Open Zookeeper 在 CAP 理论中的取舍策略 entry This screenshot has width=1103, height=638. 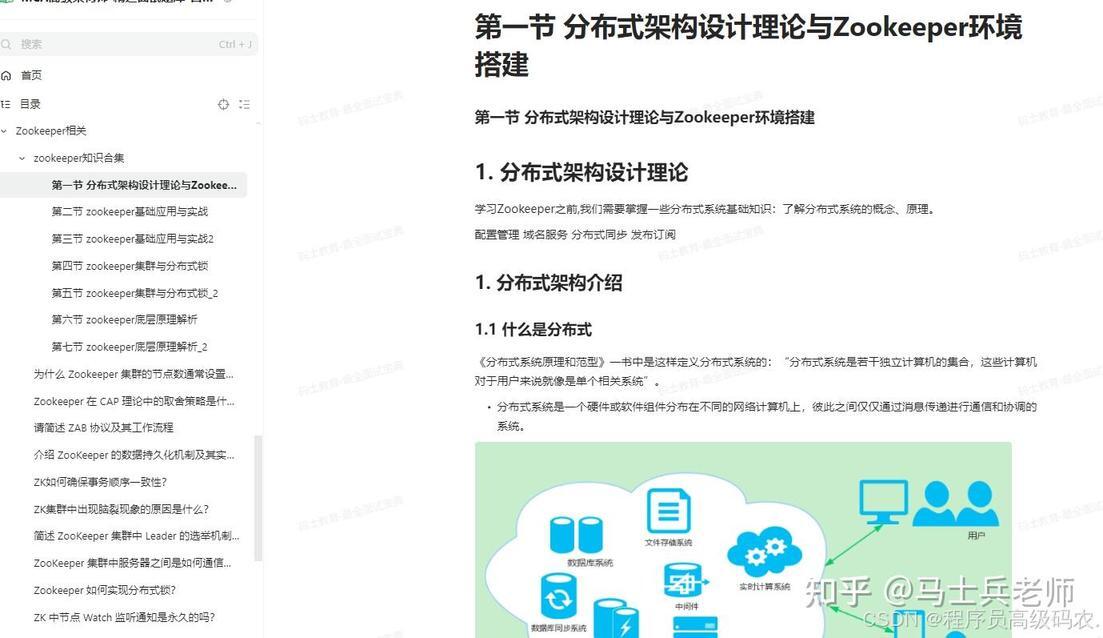[134, 402]
